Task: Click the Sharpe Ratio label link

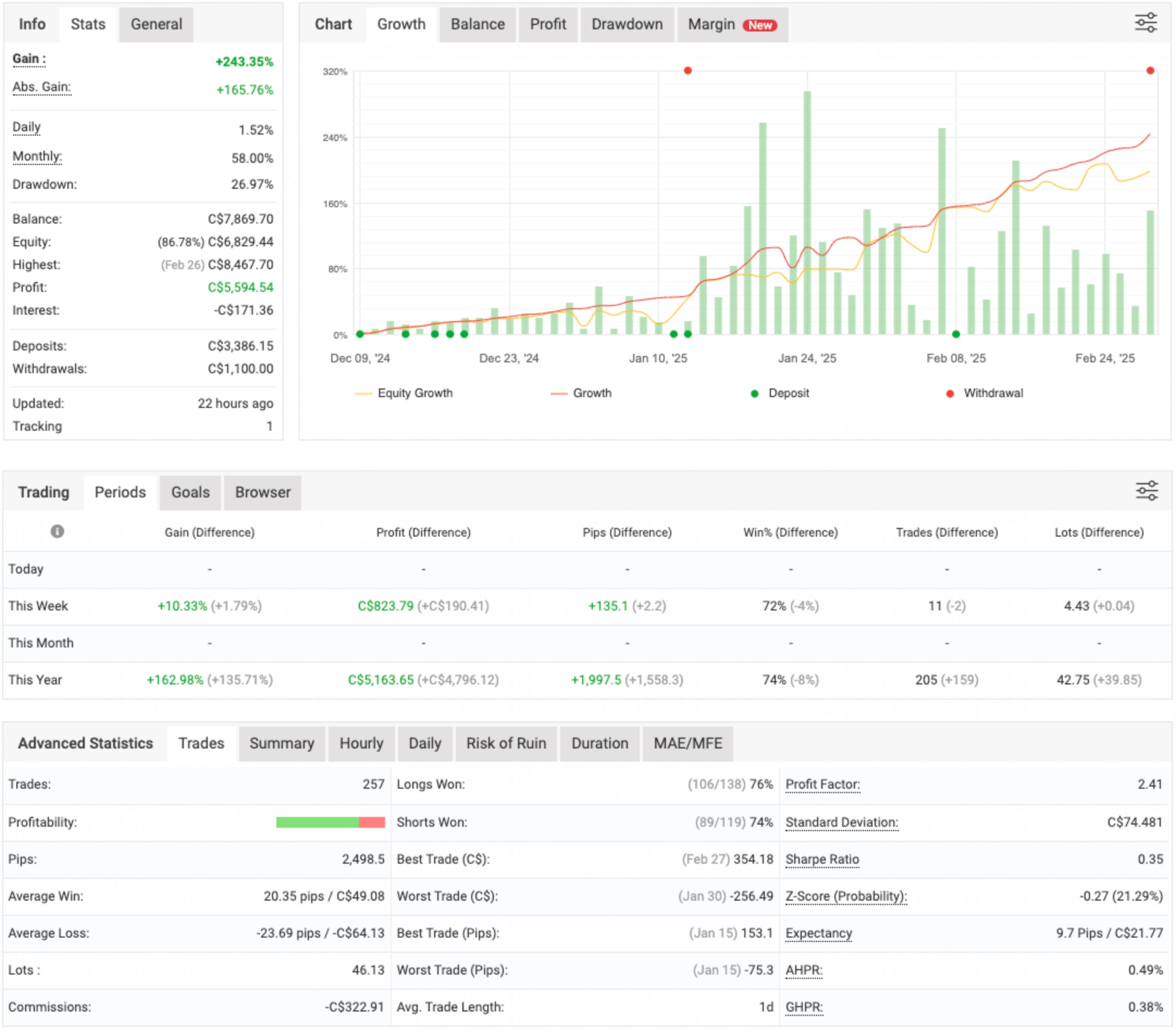Action: (821, 859)
